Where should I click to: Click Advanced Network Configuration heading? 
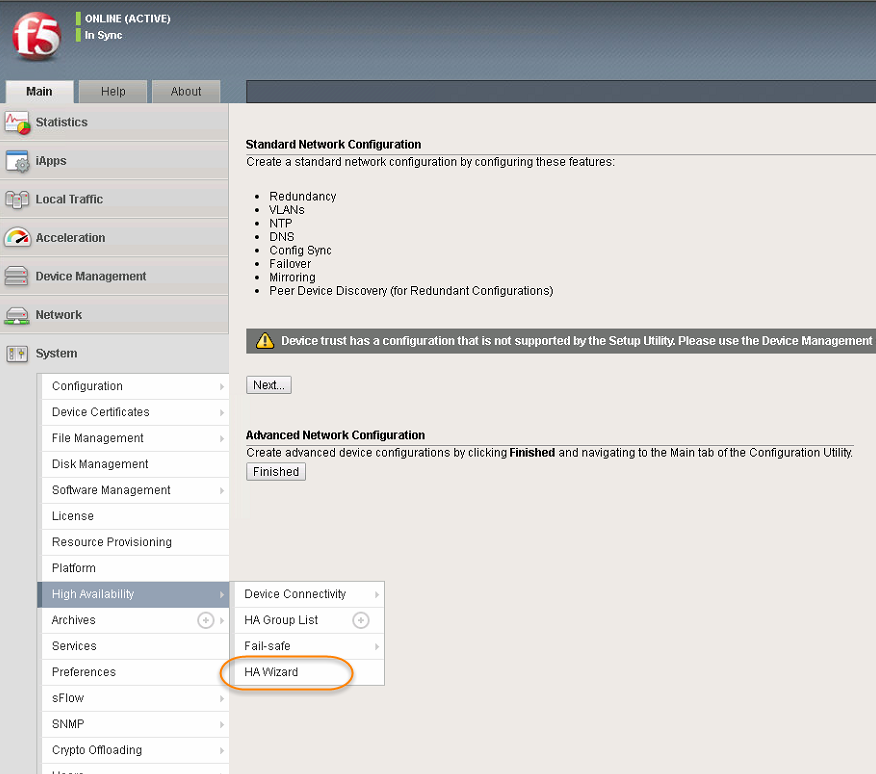click(335, 435)
